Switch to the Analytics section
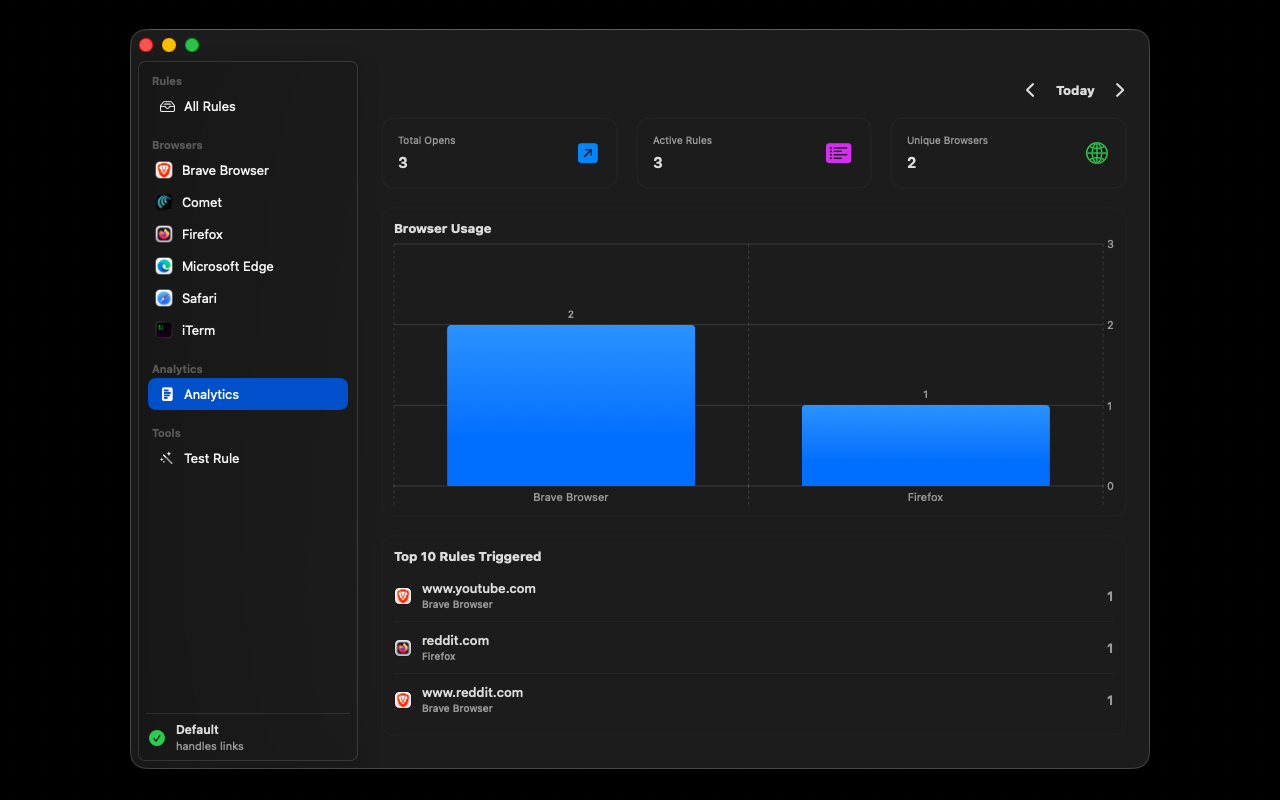 click(211, 394)
